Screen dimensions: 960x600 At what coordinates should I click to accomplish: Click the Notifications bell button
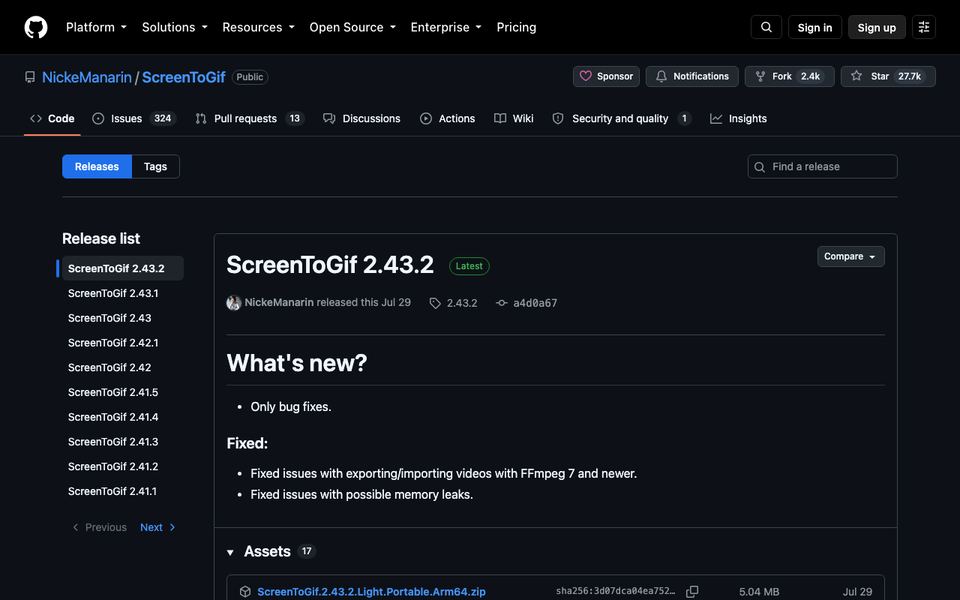[x=692, y=77]
